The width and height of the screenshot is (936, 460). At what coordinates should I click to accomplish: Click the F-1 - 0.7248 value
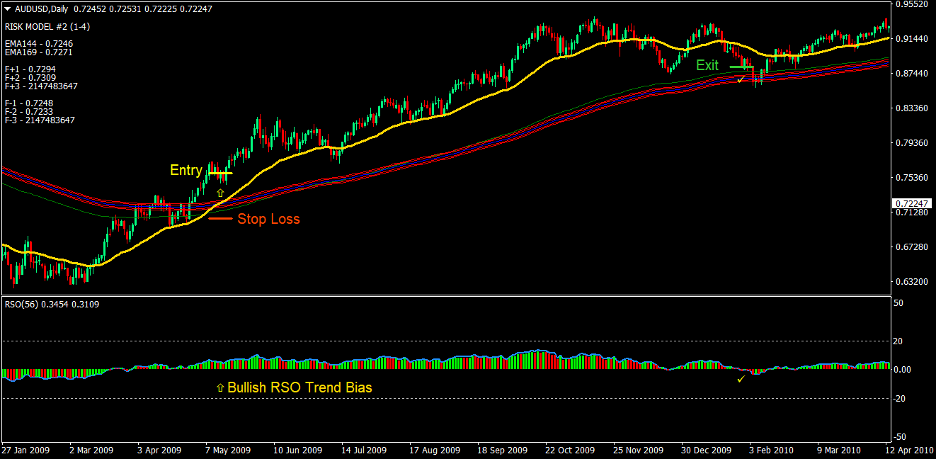click(29, 103)
